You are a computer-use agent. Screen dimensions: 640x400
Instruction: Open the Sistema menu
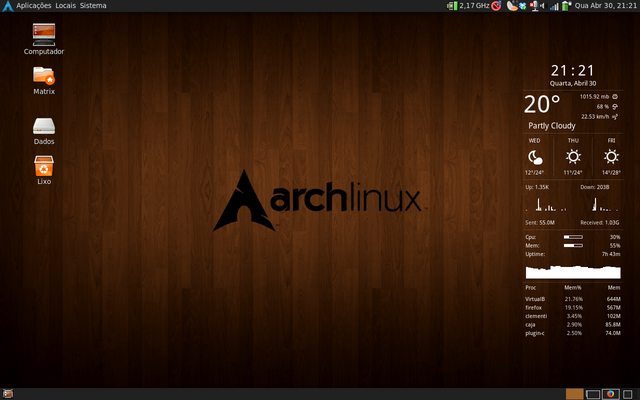(93, 6)
